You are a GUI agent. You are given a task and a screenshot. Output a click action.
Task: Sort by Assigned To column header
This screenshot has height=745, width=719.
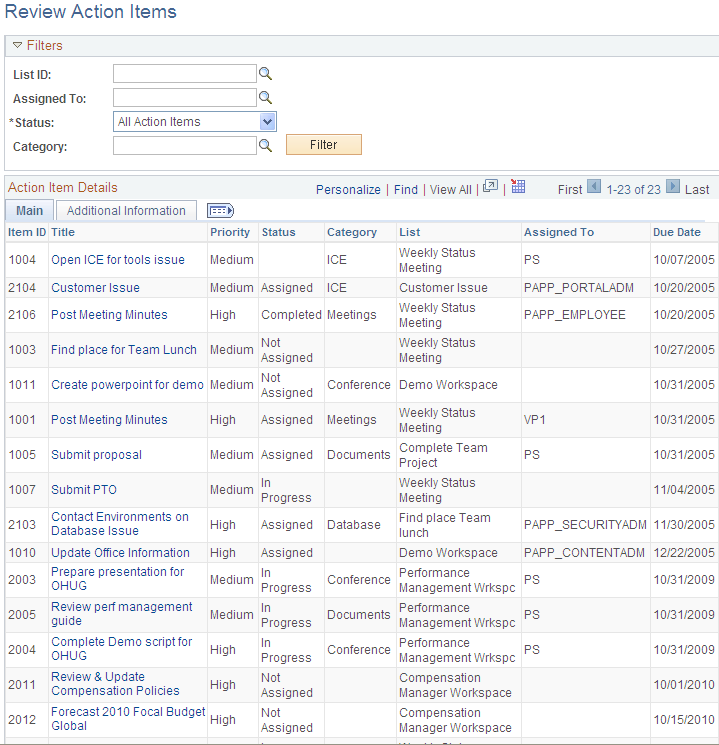coord(559,232)
